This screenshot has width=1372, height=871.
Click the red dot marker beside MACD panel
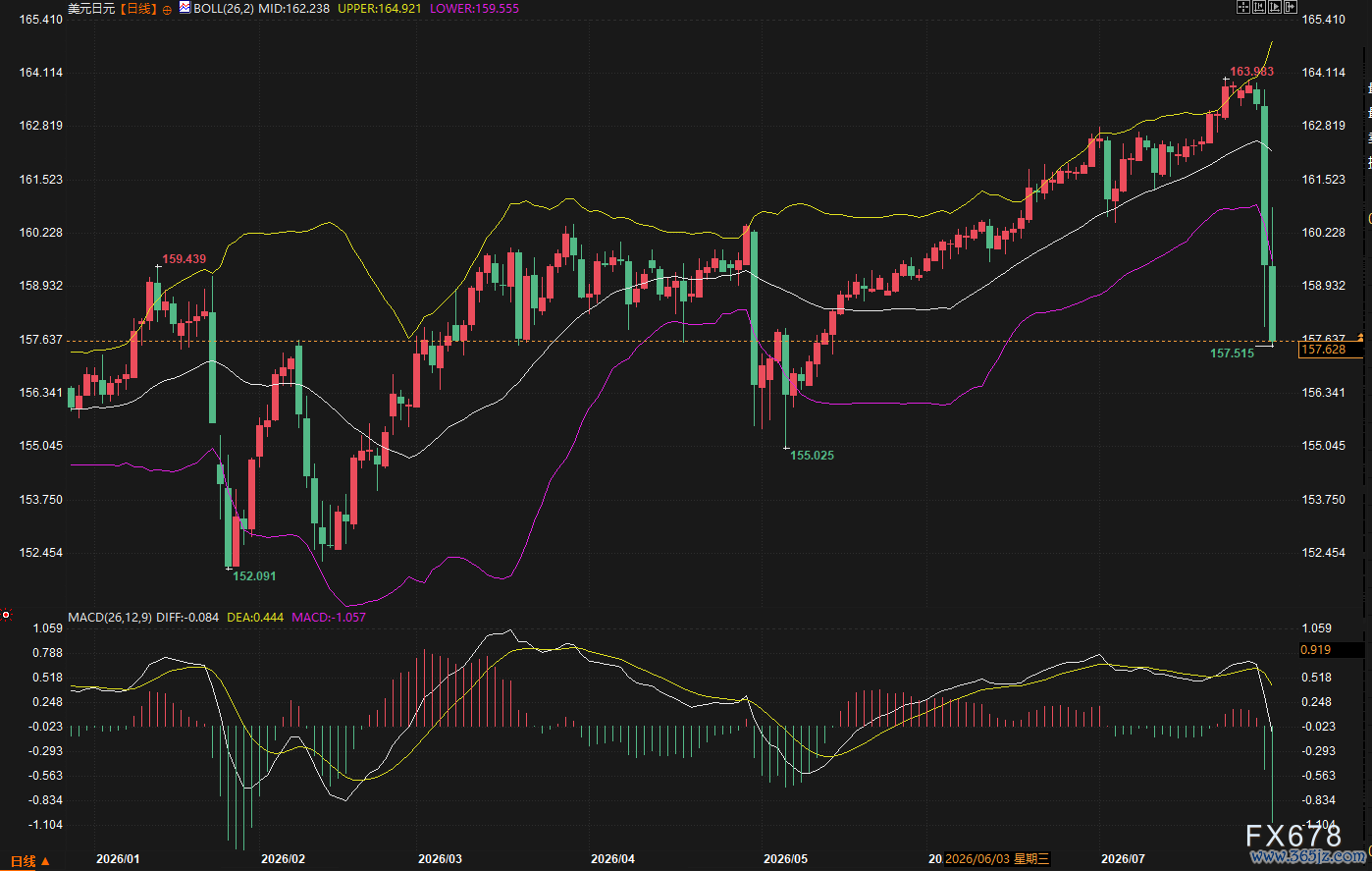(x=6, y=615)
